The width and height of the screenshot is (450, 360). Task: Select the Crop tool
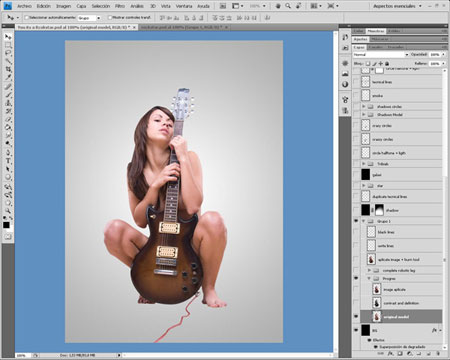point(8,69)
